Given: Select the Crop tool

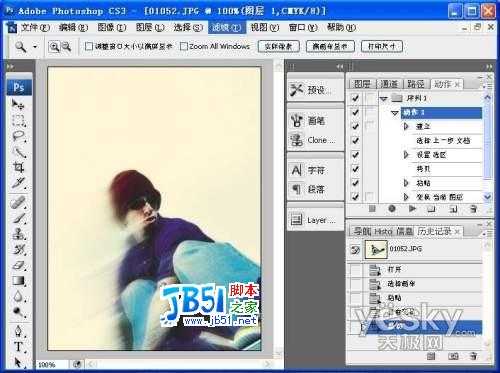Looking at the screenshot, I should pos(19,167).
